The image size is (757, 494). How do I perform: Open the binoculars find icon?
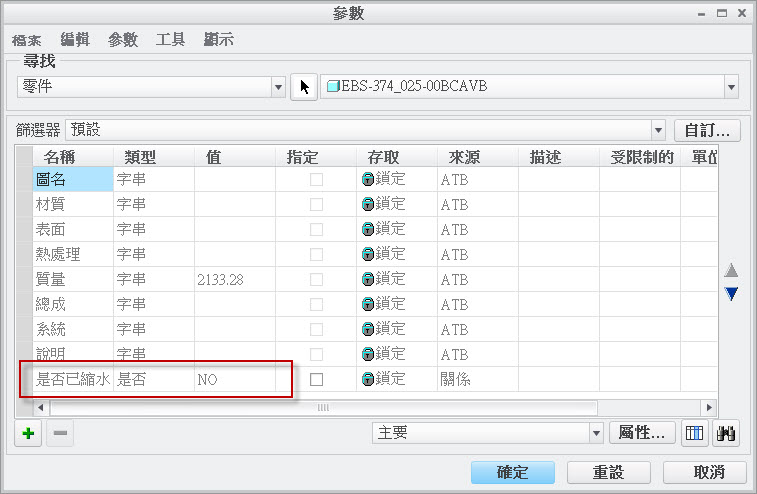click(x=726, y=433)
